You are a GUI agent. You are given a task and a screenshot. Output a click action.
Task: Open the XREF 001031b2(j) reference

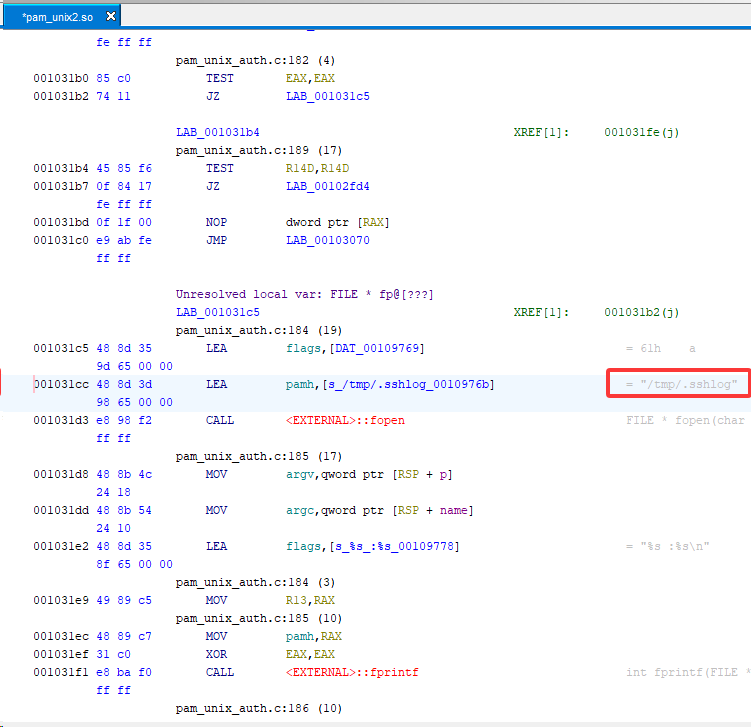[642, 312]
